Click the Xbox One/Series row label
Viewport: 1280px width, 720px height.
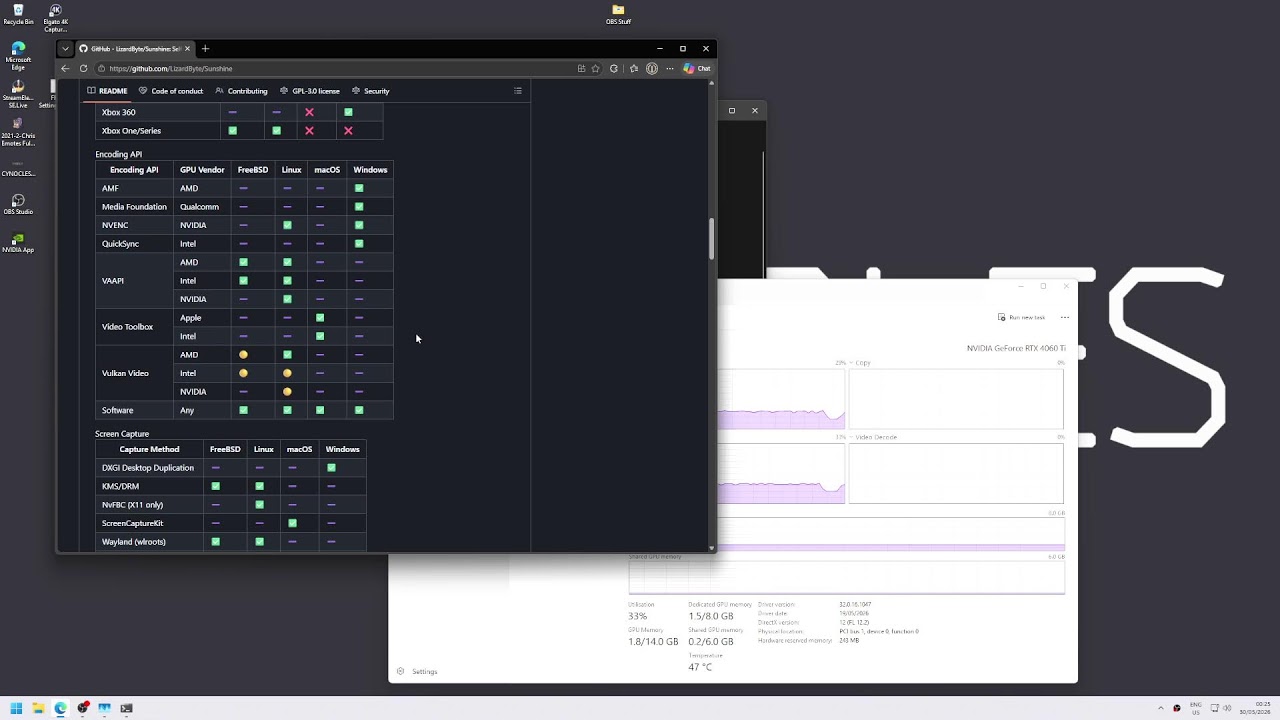tap(131, 131)
